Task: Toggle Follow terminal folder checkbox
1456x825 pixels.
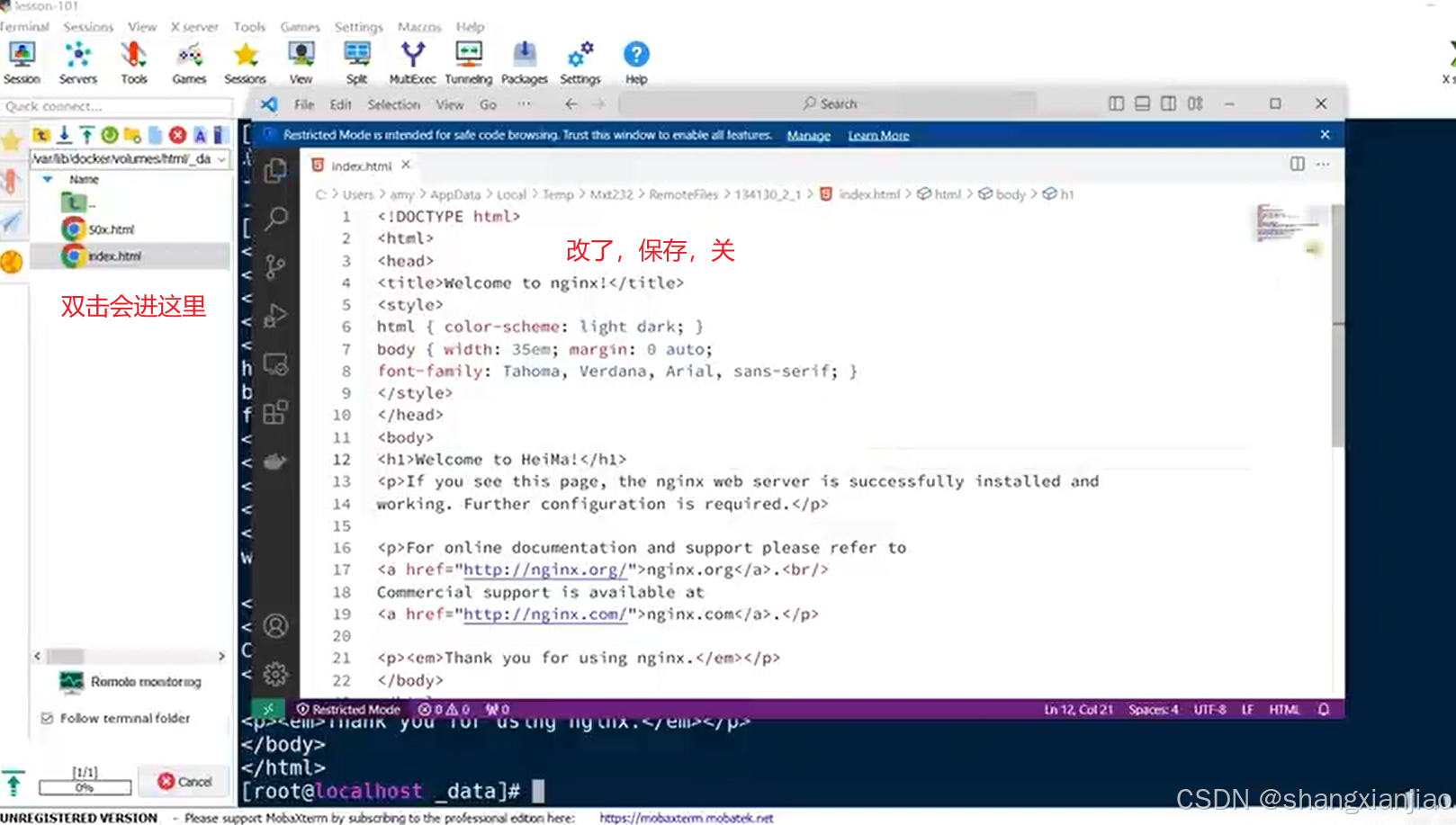Action: [47, 718]
